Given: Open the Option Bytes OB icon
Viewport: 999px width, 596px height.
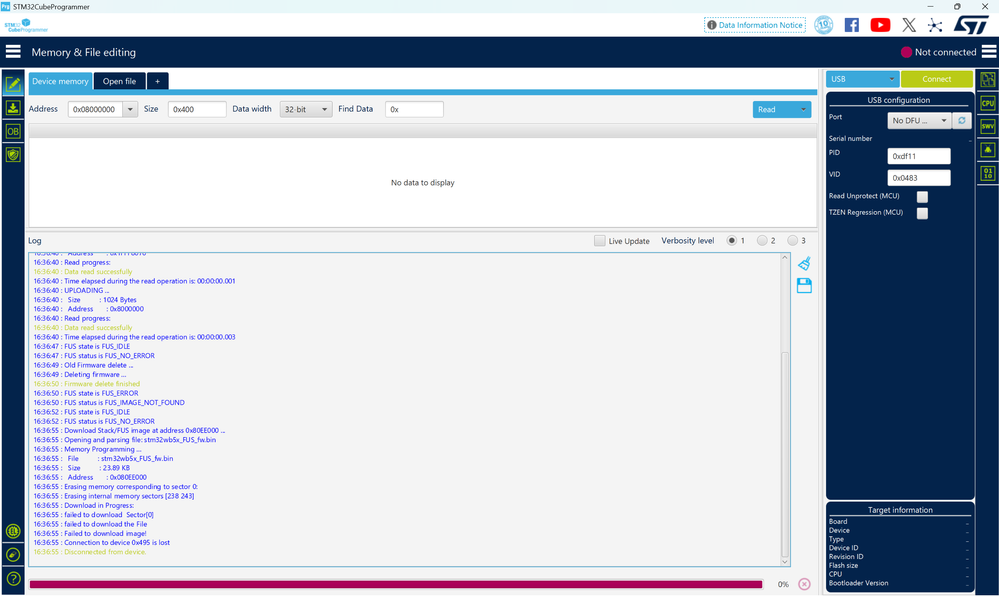Looking at the screenshot, I should pos(13,131).
